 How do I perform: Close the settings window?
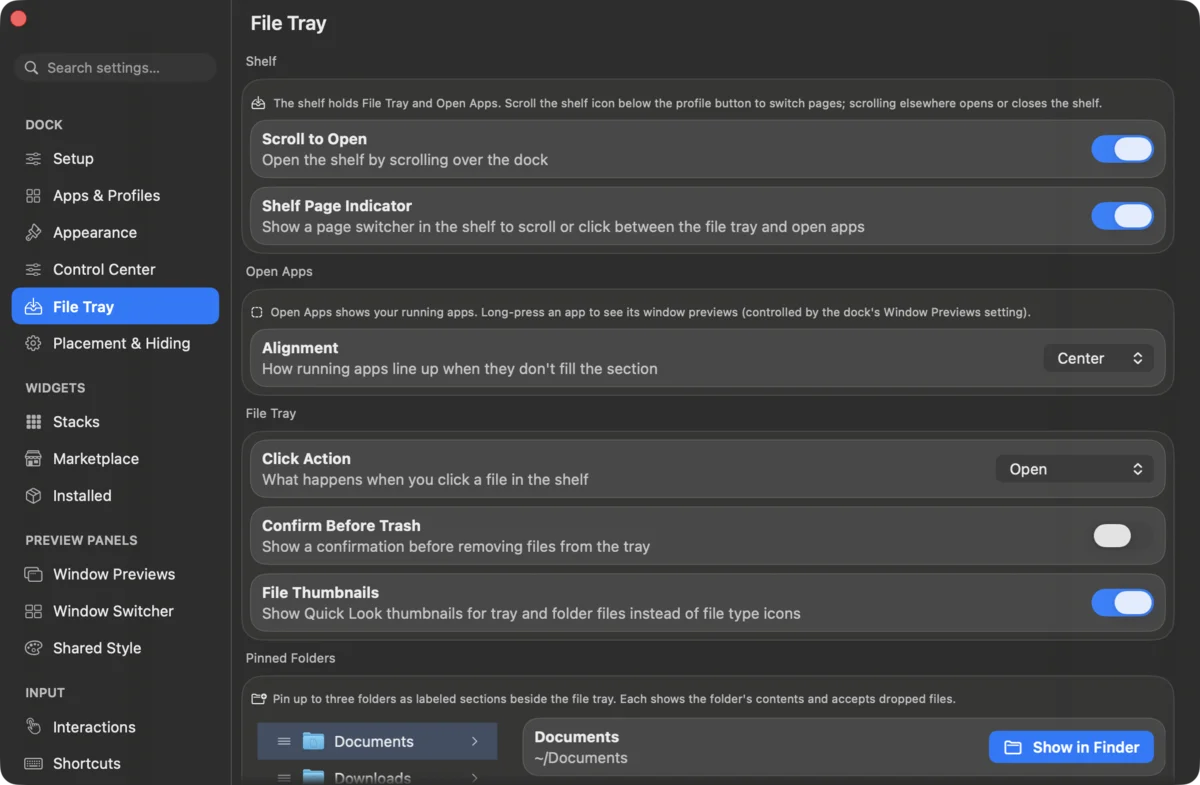tap(18, 19)
